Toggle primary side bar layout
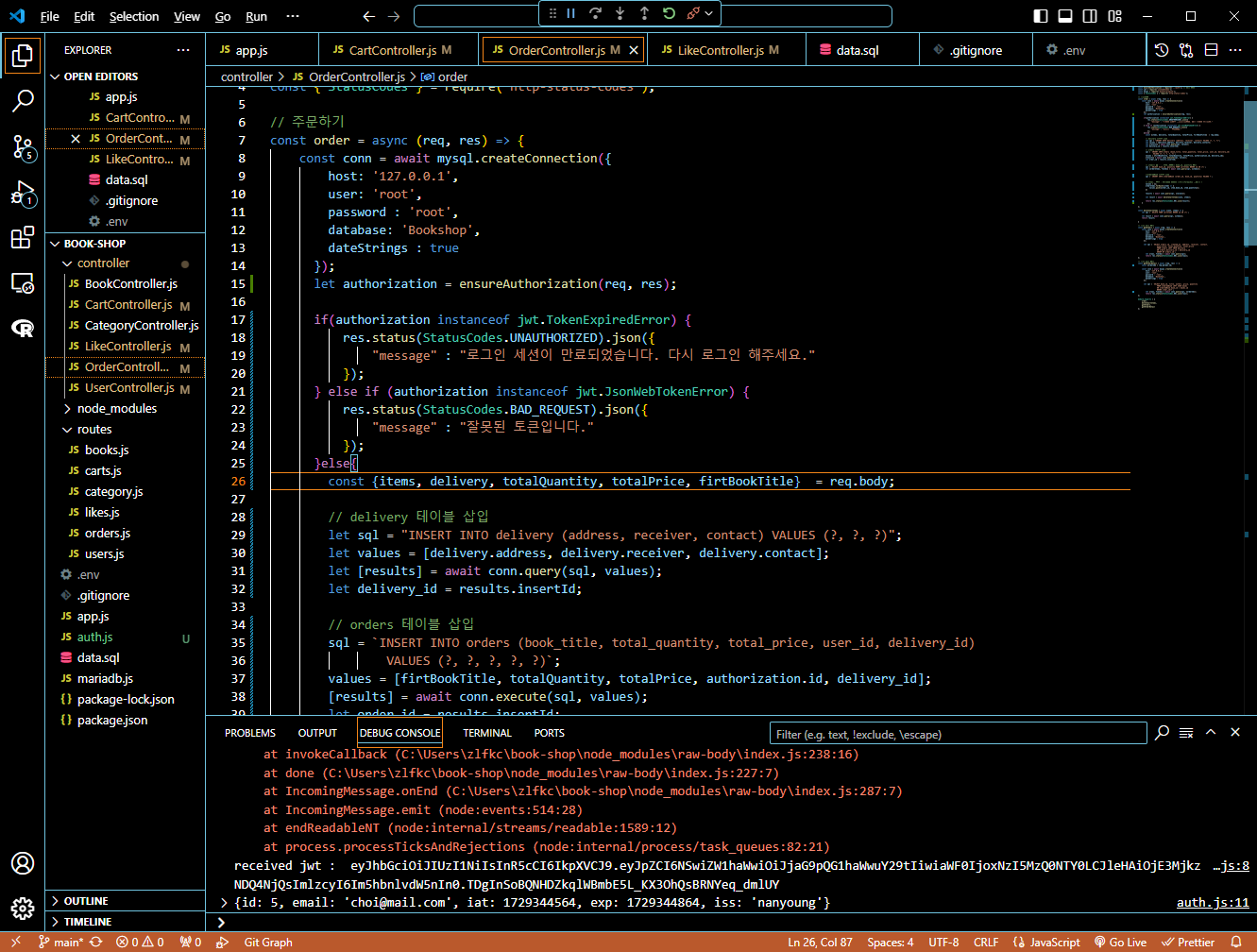The height and width of the screenshot is (952, 1257). pos(1041,16)
